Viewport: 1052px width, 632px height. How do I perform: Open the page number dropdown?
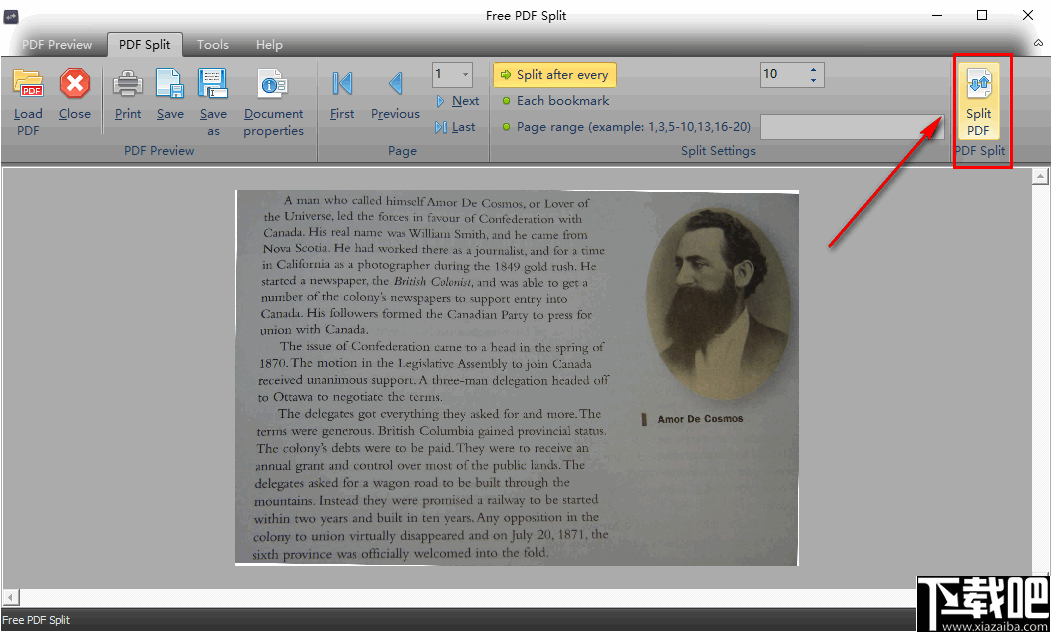[x=464, y=74]
